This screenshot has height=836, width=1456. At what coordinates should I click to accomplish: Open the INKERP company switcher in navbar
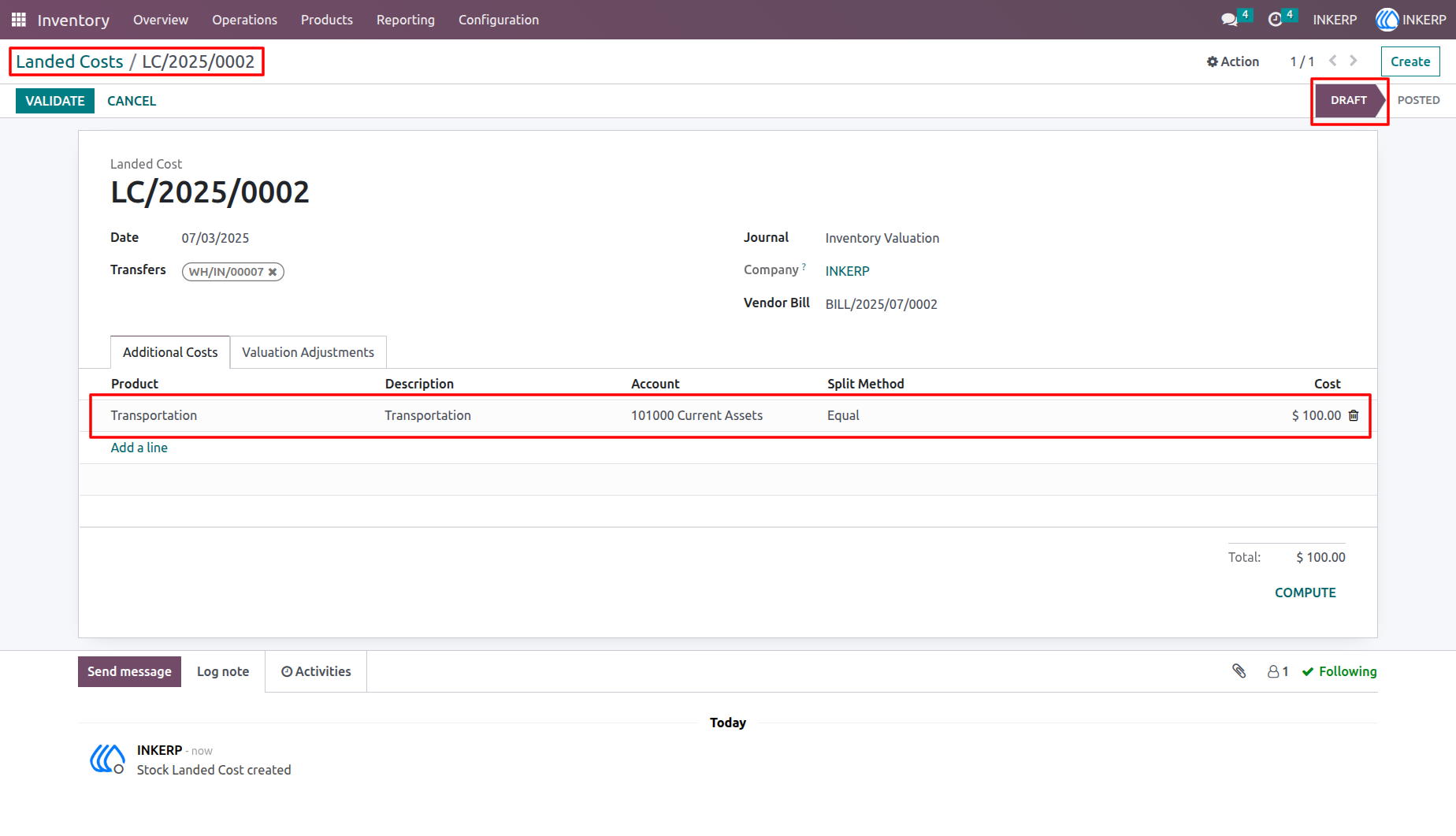(1335, 20)
